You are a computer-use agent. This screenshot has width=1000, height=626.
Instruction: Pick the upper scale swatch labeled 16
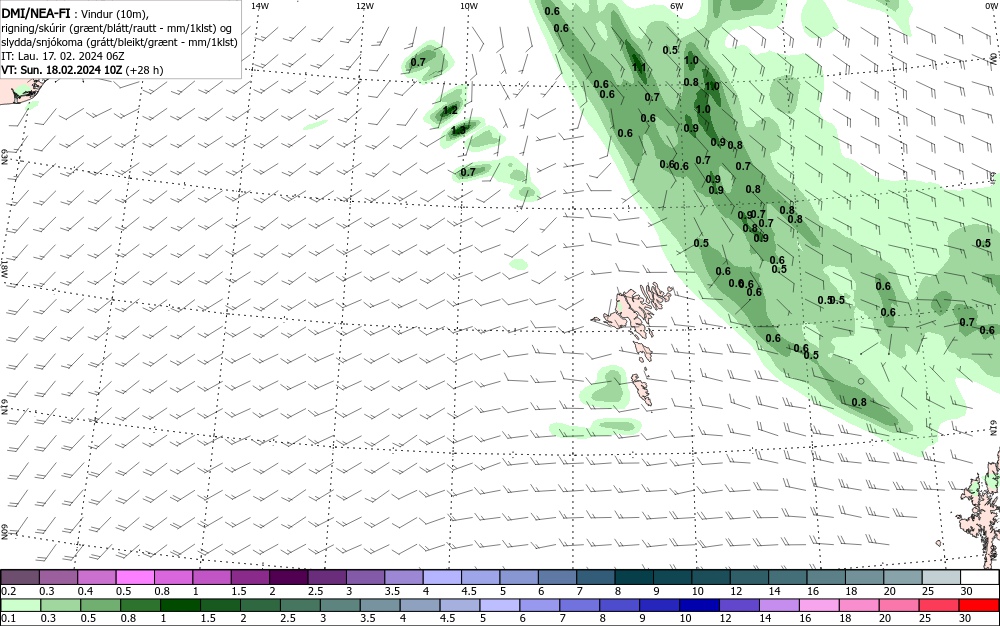point(827,577)
